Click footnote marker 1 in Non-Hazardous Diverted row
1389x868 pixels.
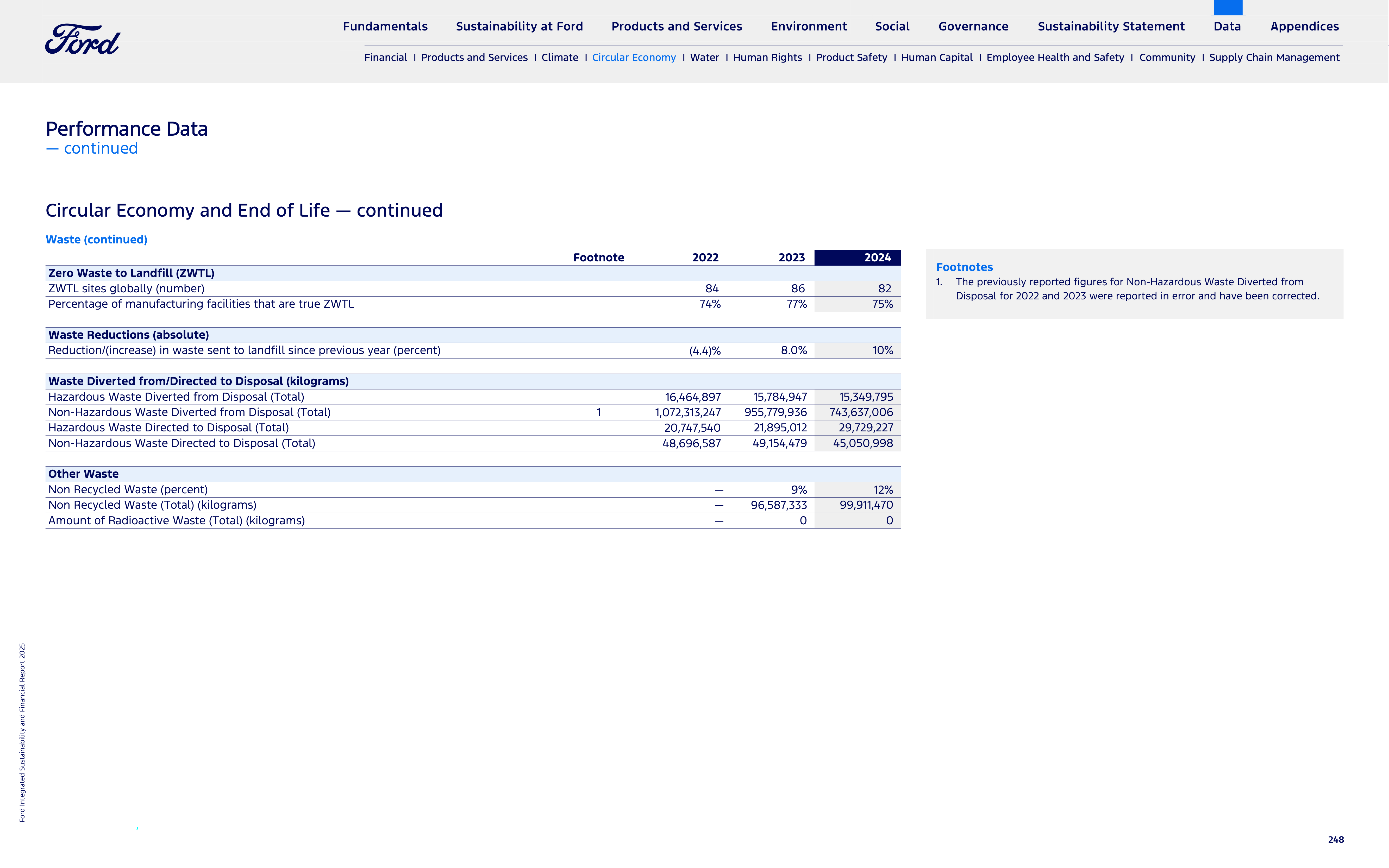[598, 412]
